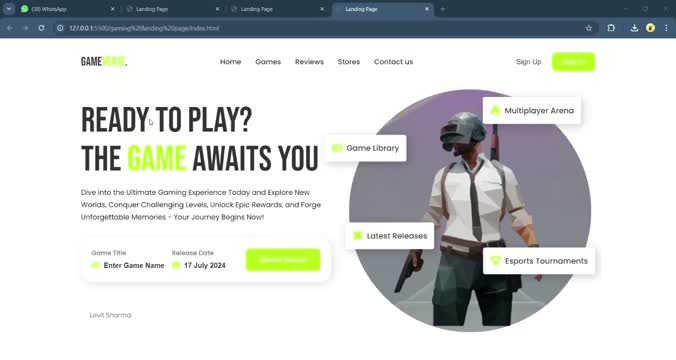Select the Multiplayer Arena card
Viewport: 676px width, 360px height.
tap(532, 110)
